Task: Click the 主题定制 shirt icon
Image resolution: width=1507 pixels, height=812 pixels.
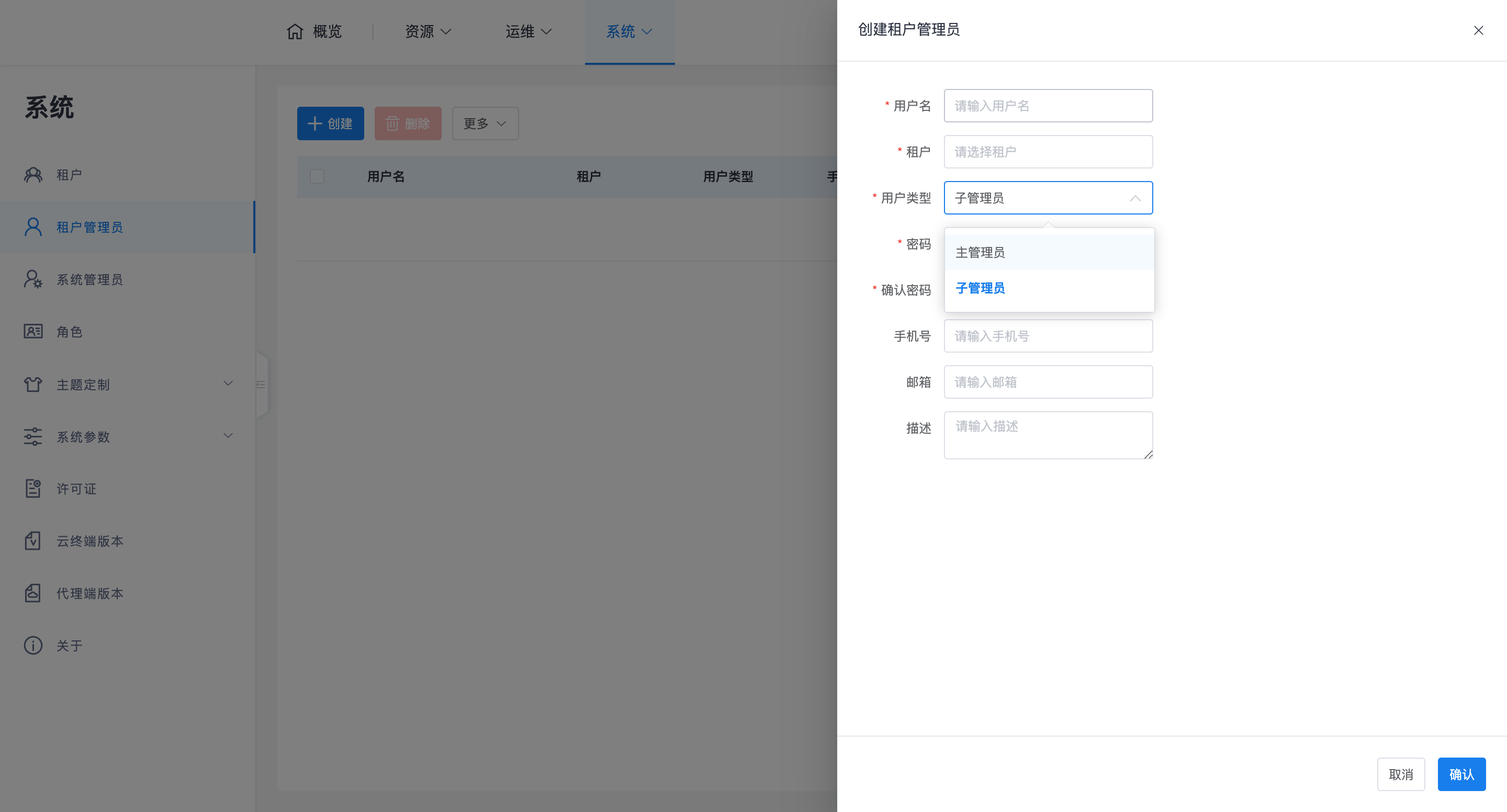Action: [33, 385]
